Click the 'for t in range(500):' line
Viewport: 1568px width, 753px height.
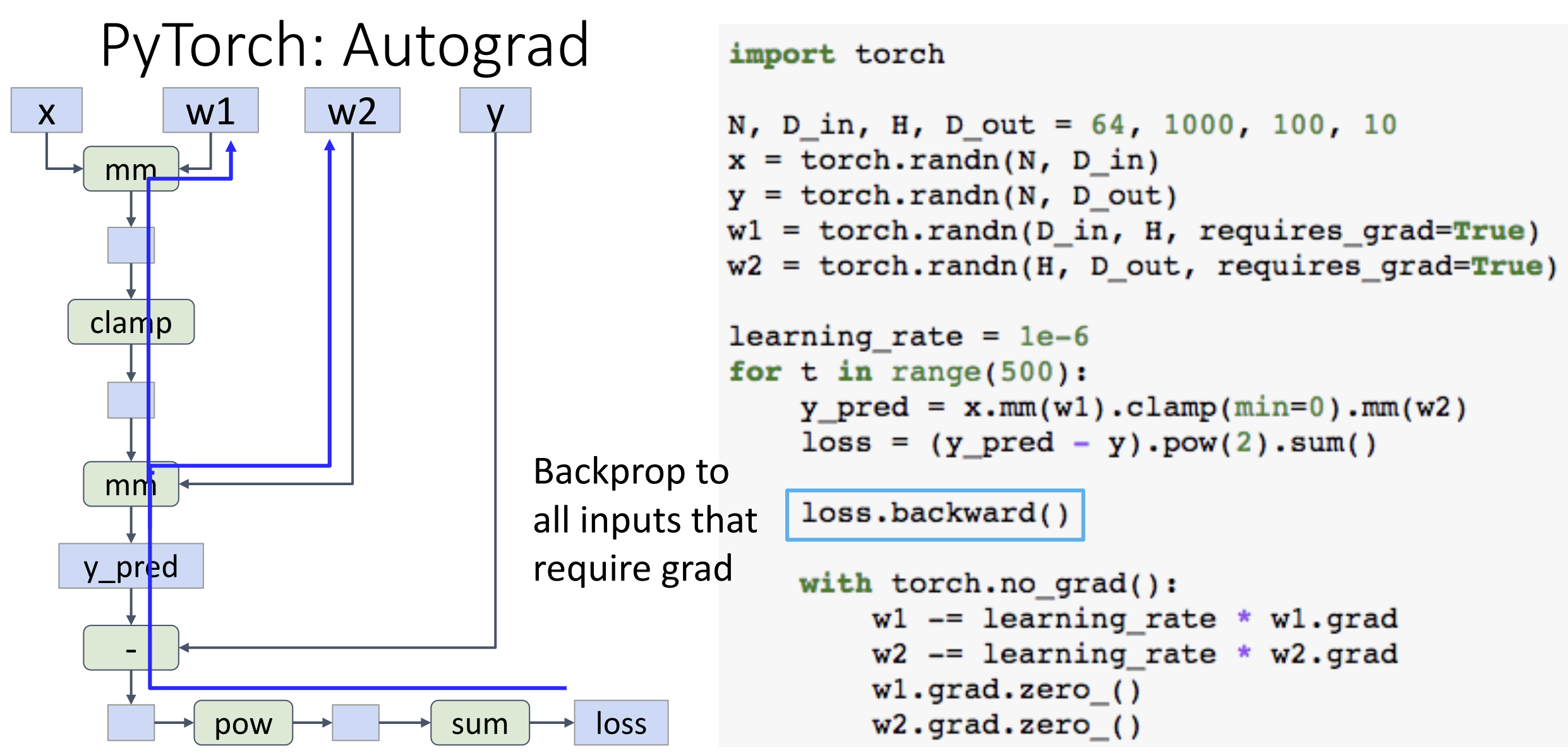click(x=908, y=372)
